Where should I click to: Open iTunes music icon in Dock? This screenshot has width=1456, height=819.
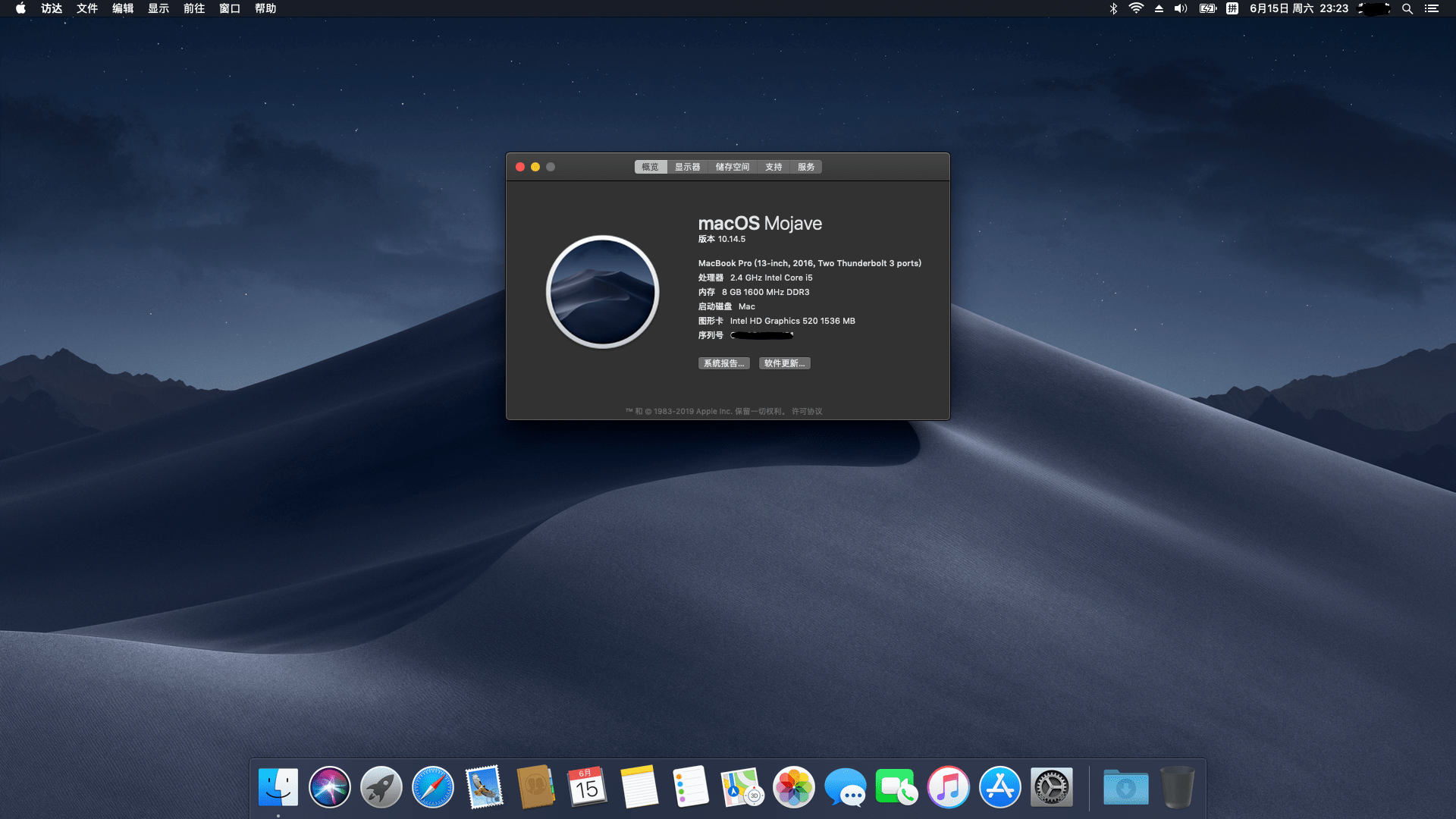(x=949, y=787)
